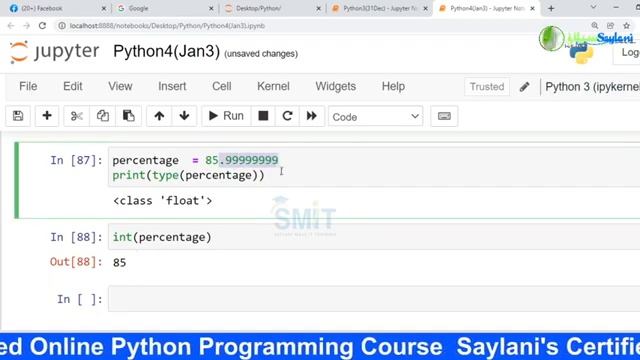Screen dimensions: 640x360
Task: Close the Python4(Jan3) tab
Action: coord(532,8)
